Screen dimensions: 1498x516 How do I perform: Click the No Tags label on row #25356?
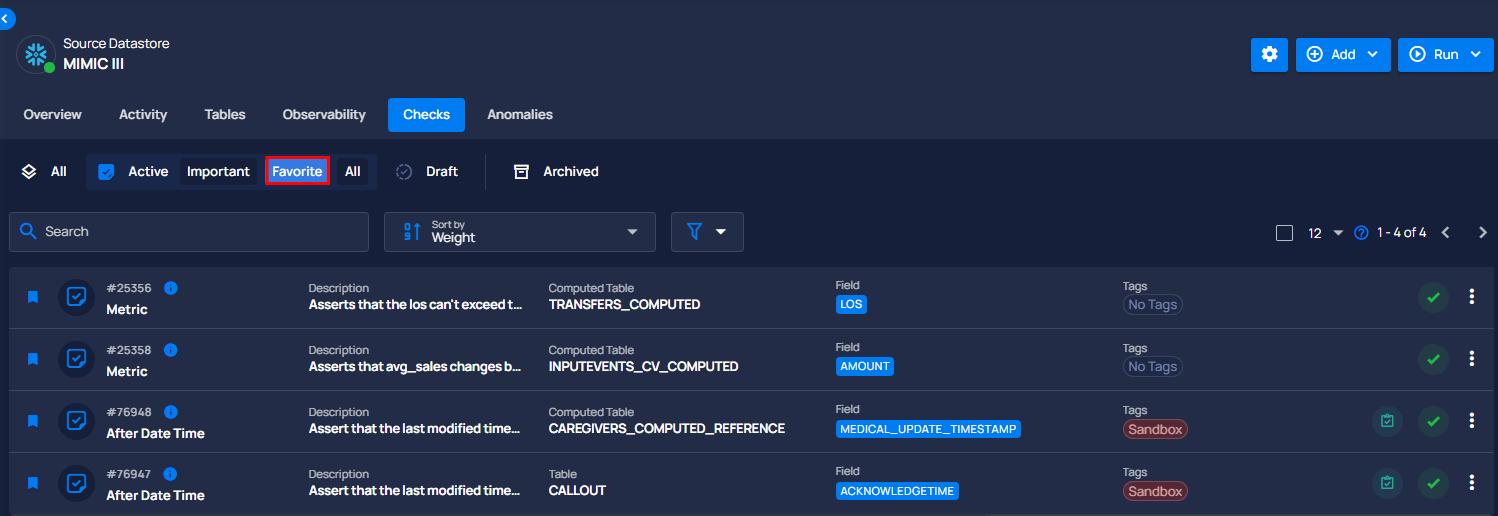tap(1152, 304)
